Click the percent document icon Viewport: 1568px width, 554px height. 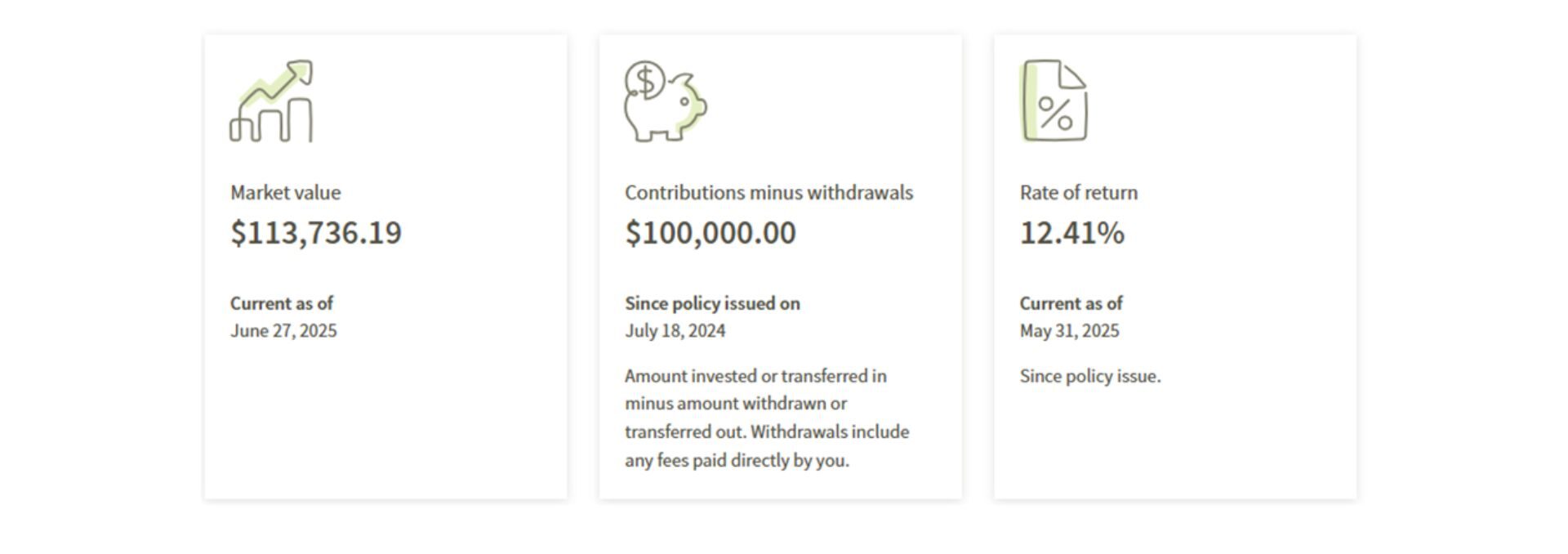pyautogui.click(x=1053, y=101)
